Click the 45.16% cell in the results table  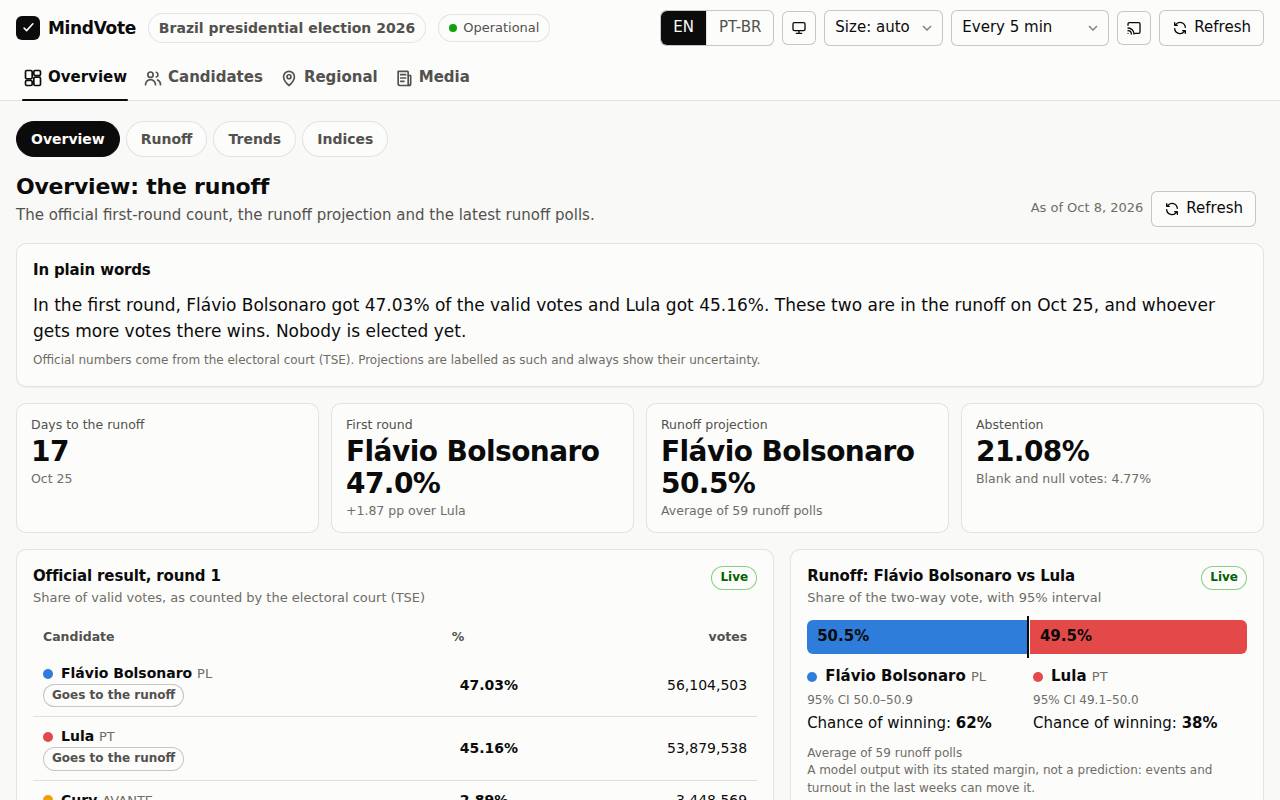(x=489, y=748)
